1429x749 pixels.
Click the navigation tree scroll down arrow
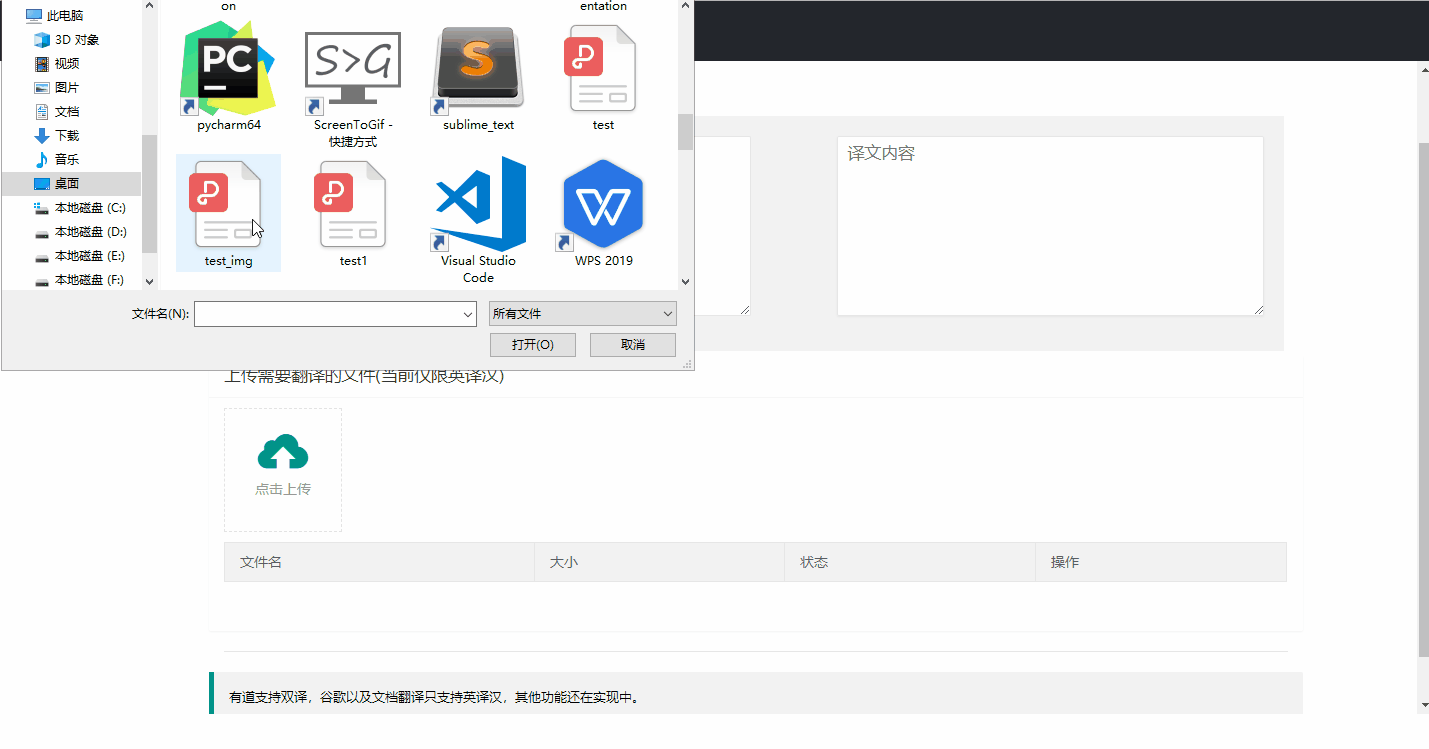(x=150, y=282)
